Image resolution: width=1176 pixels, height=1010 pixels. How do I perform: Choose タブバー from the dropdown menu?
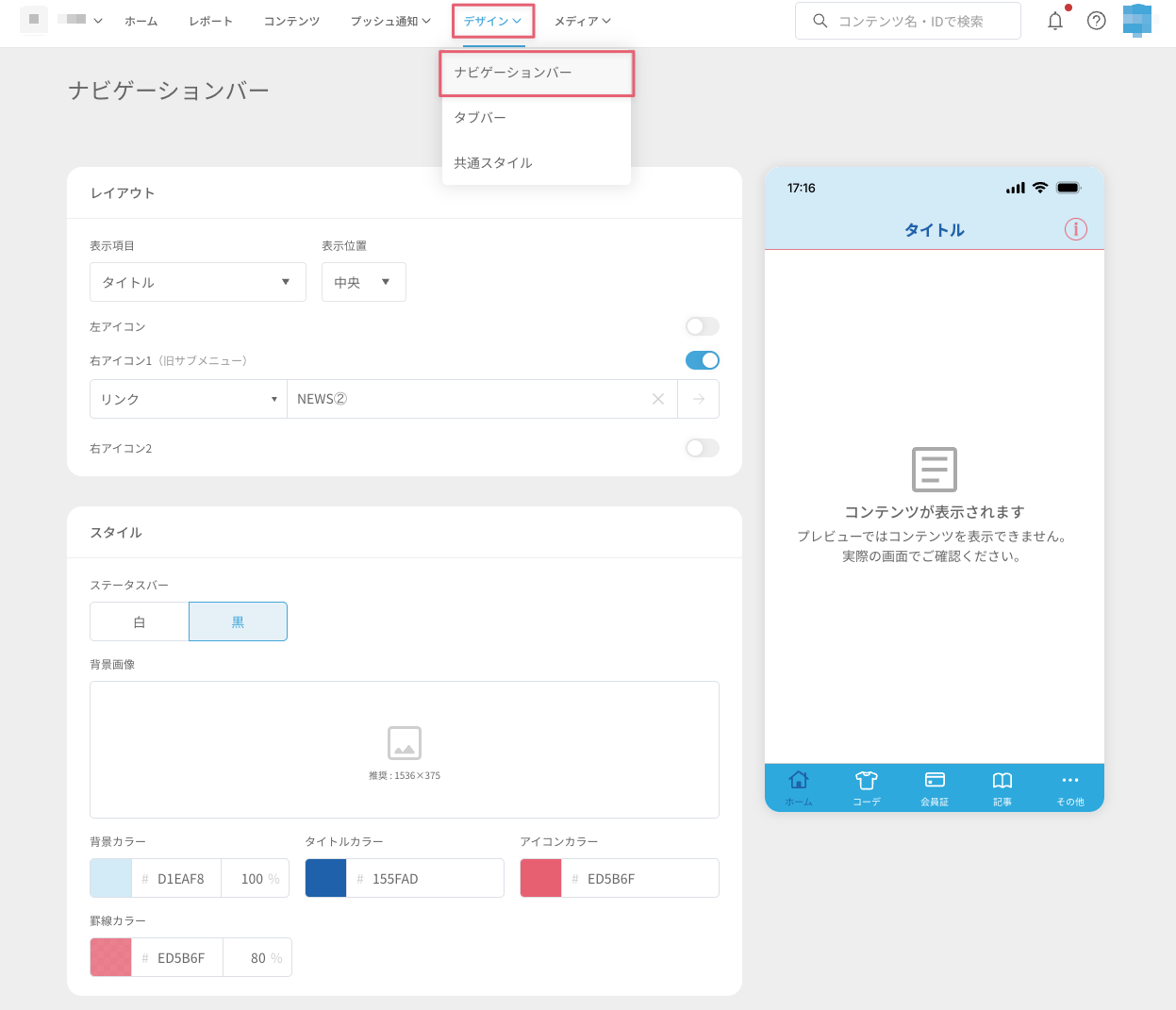[x=537, y=118]
